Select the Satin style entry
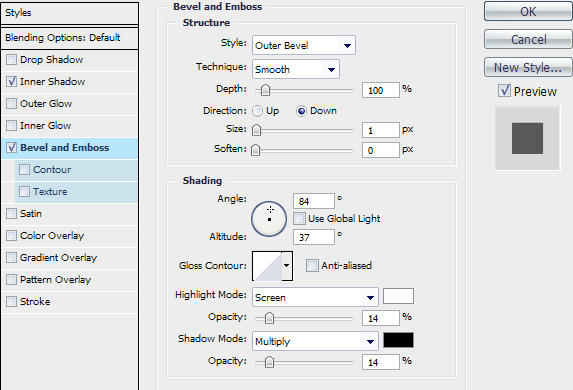The width and height of the screenshot is (573, 390). [31, 213]
